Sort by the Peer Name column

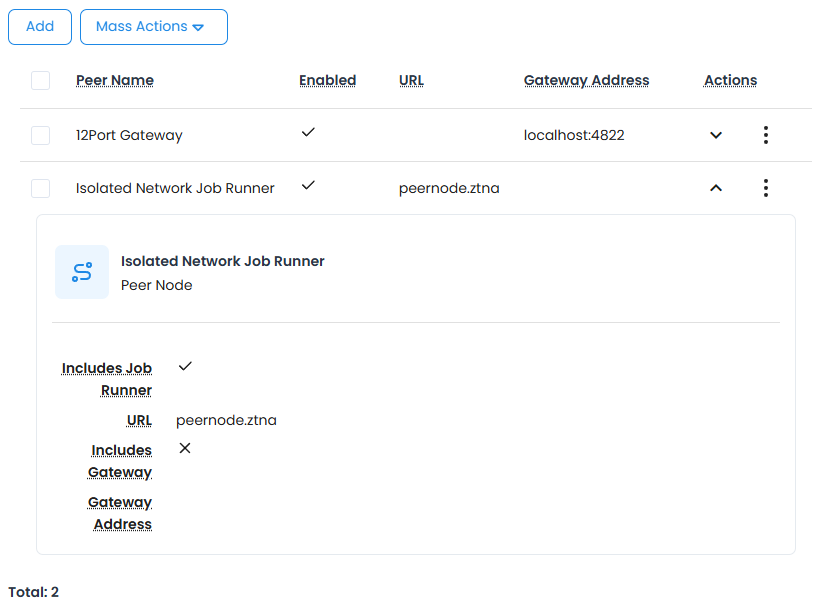(x=114, y=80)
